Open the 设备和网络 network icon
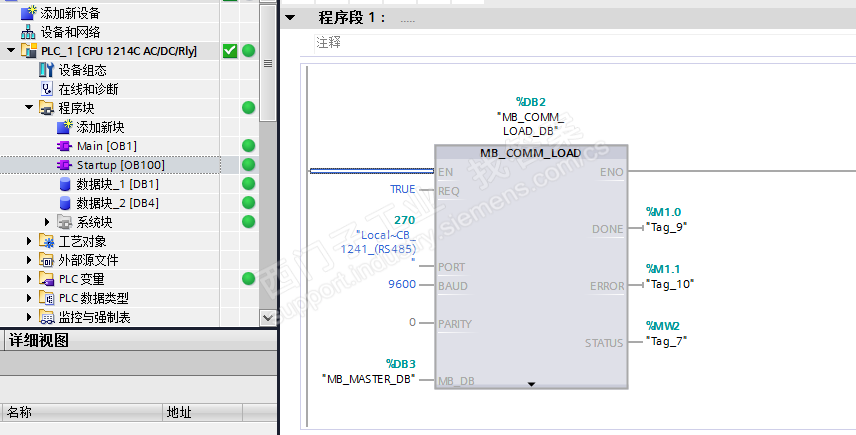The width and height of the screenshot is (856, 435). (x=28, y=32)
